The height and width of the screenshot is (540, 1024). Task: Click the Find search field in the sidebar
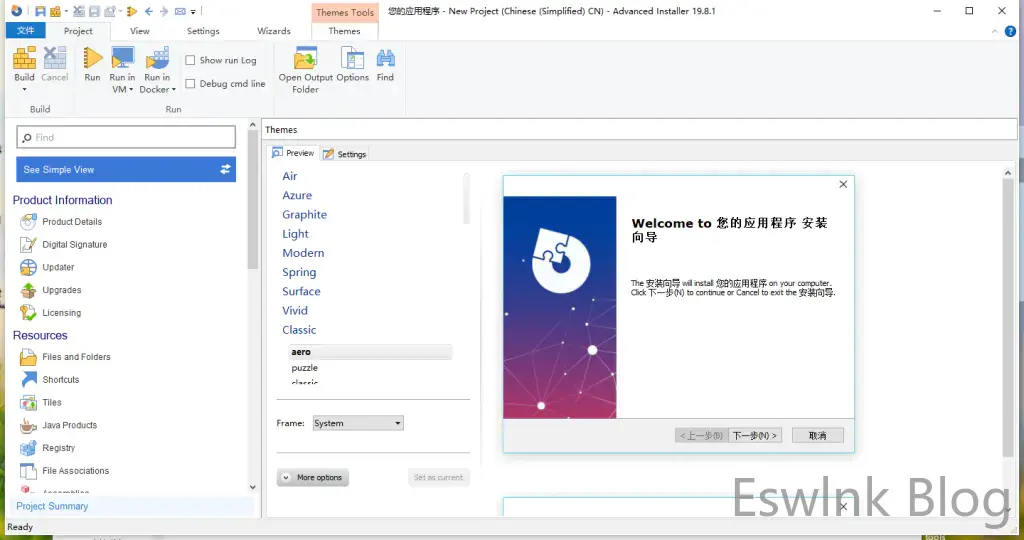[x=126, y=137]
